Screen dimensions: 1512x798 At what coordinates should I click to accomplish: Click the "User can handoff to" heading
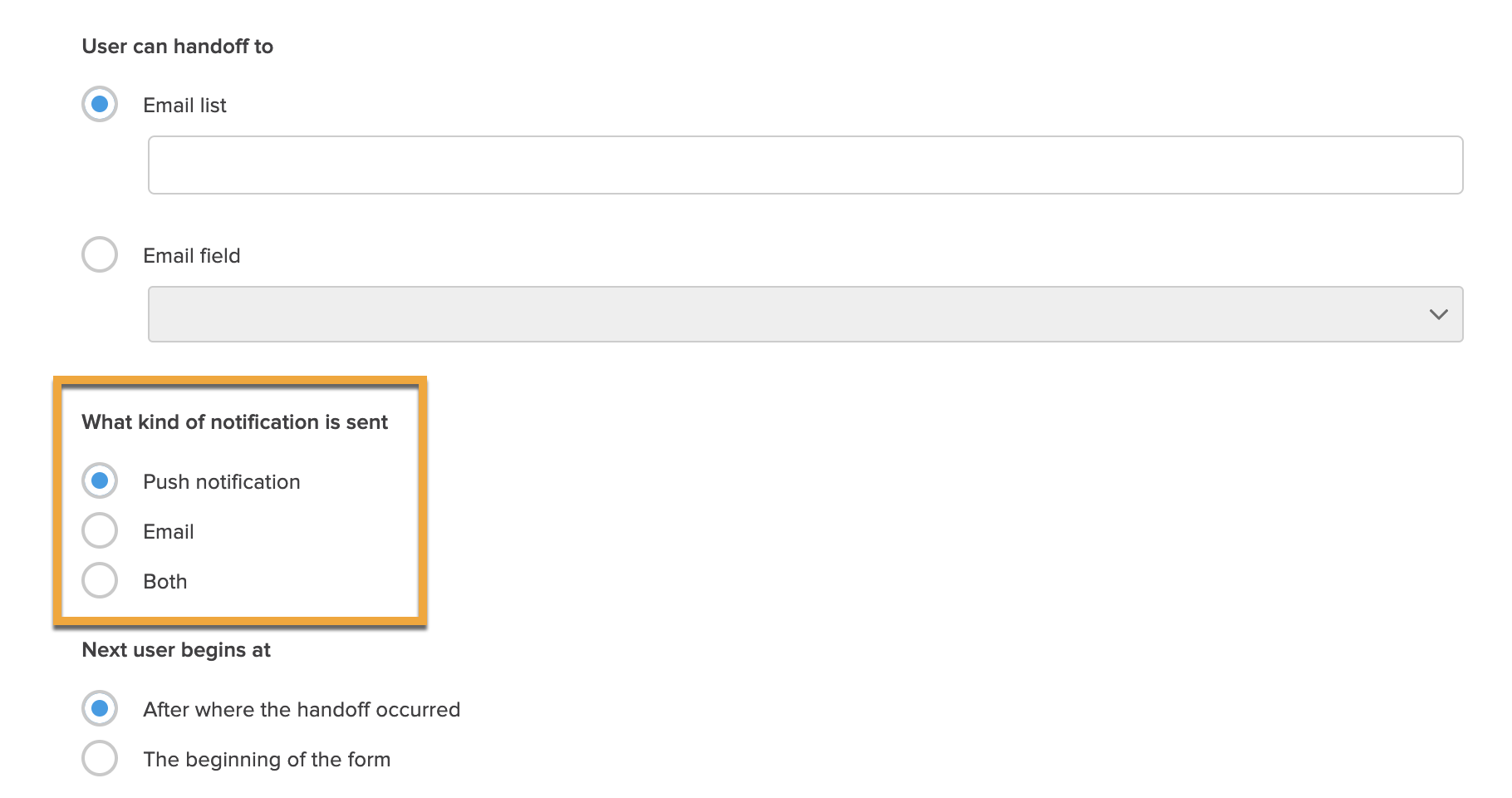pyautogui.click(x=177, y=47)
